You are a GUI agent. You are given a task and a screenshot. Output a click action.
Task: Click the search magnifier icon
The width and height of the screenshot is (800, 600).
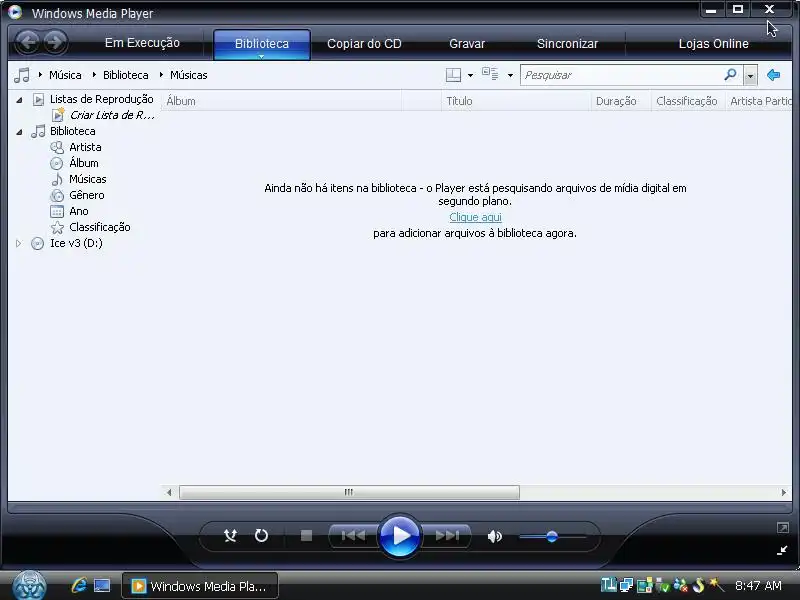point(730,75)
